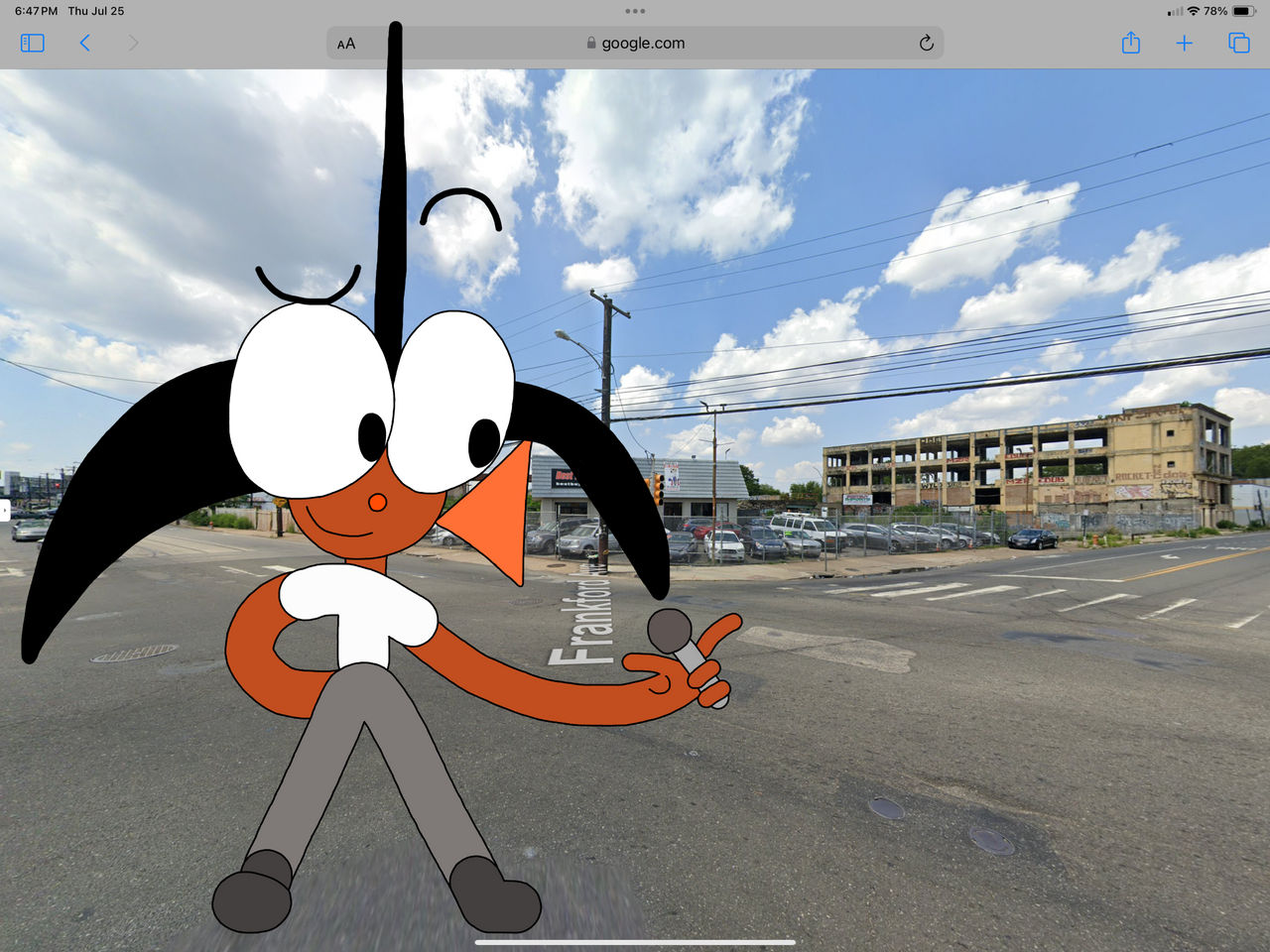
Task: Tap the home indicator bar
Action: (x=635, y=942)
